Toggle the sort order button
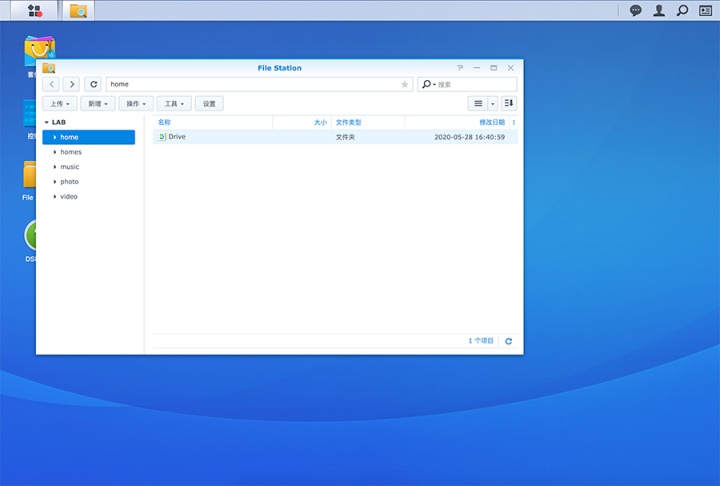The image size is (720, 486). pos(509,104)
